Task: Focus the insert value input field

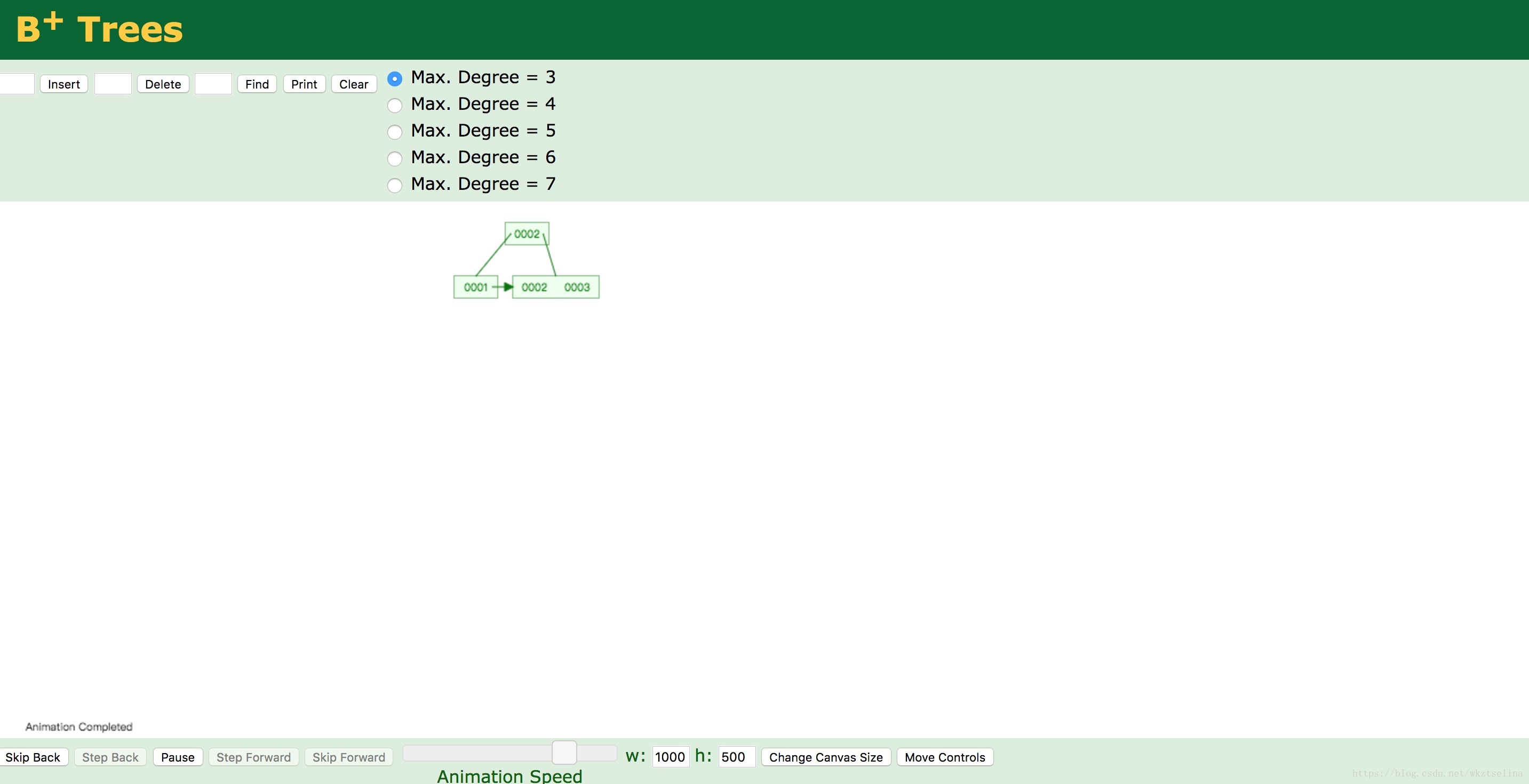Action: click(x=17, y=84)
